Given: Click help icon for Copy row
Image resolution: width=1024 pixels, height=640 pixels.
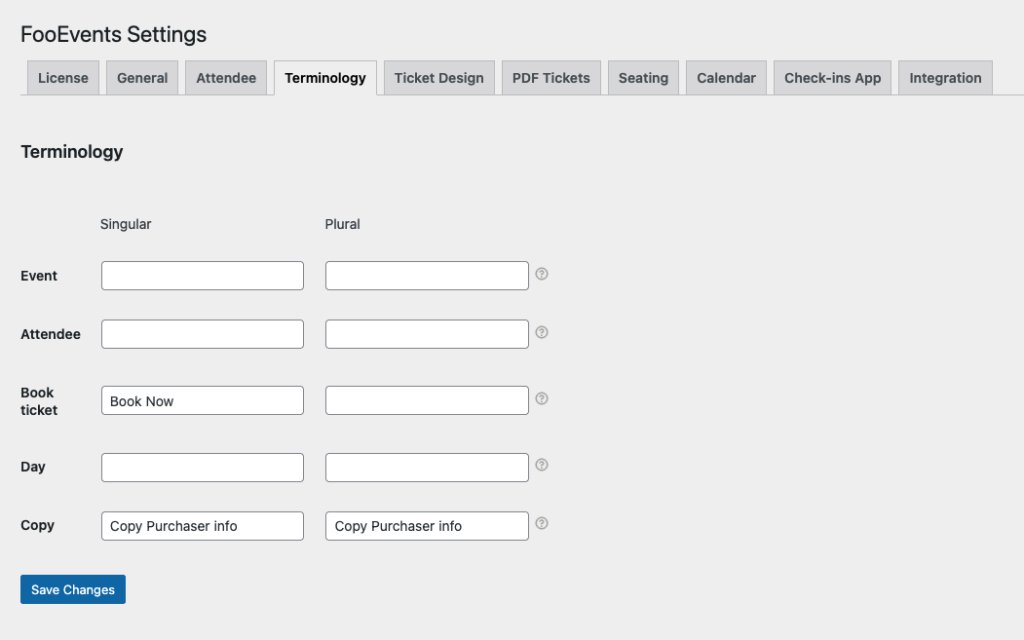Looking at the screenshot, I should (542, 523).
